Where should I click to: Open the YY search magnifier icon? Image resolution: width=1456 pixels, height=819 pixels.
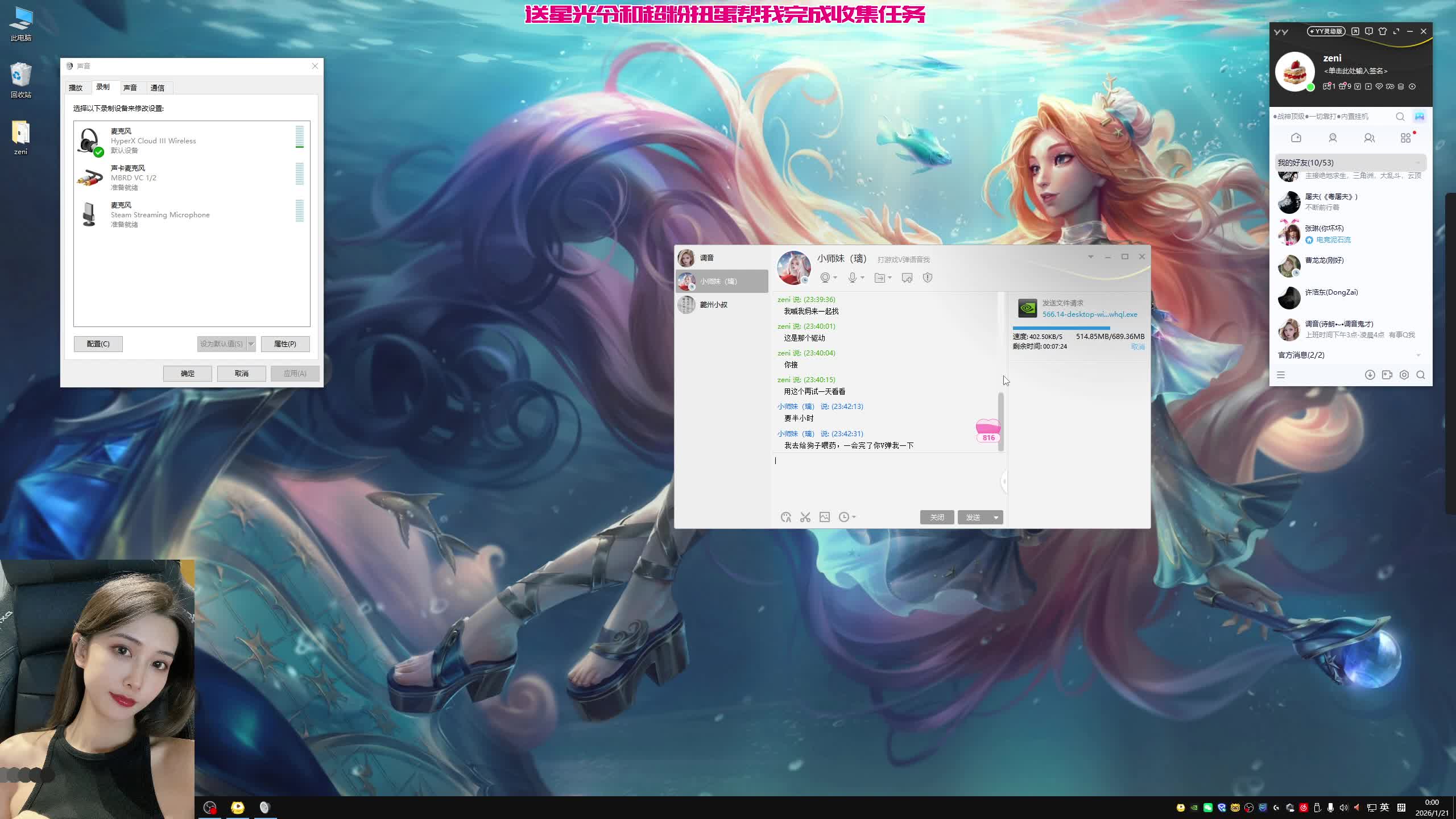(1400, 117)
